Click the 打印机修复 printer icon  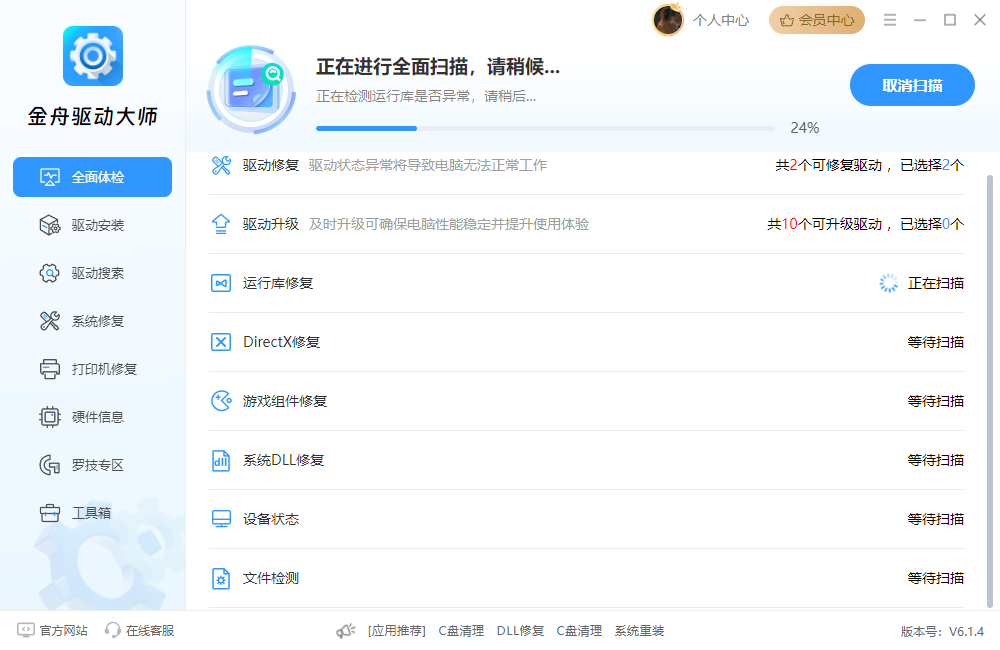point(50,369)
